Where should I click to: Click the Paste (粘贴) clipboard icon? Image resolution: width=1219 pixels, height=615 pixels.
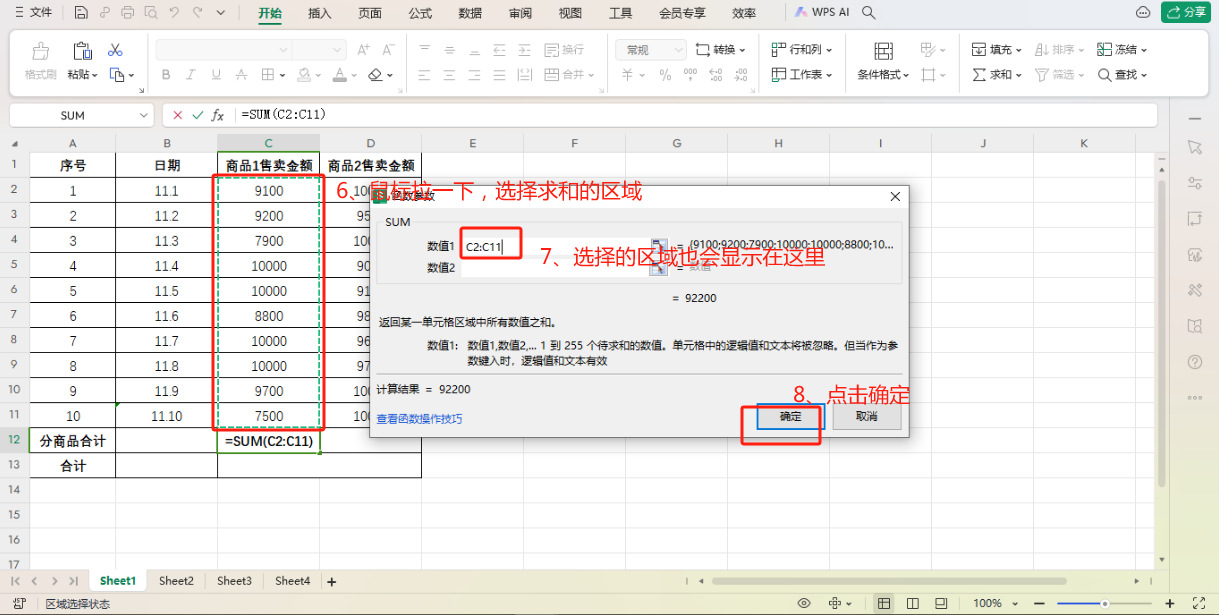coord(82,51)
